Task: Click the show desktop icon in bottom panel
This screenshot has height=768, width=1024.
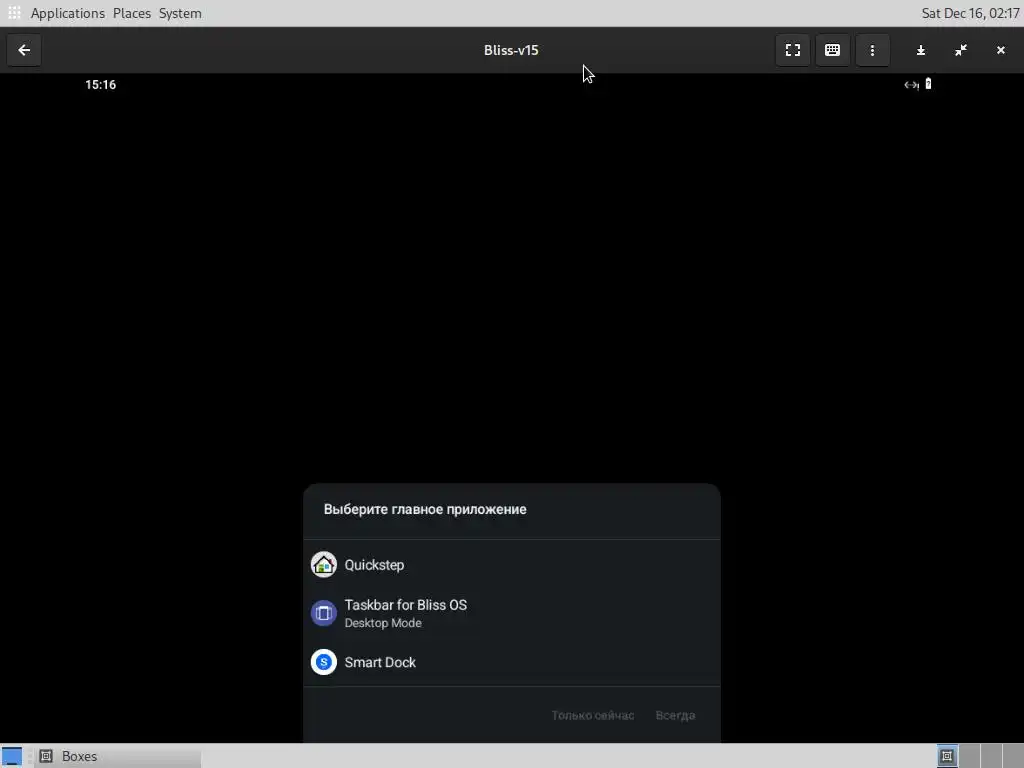Action: [x=12, y=756]
